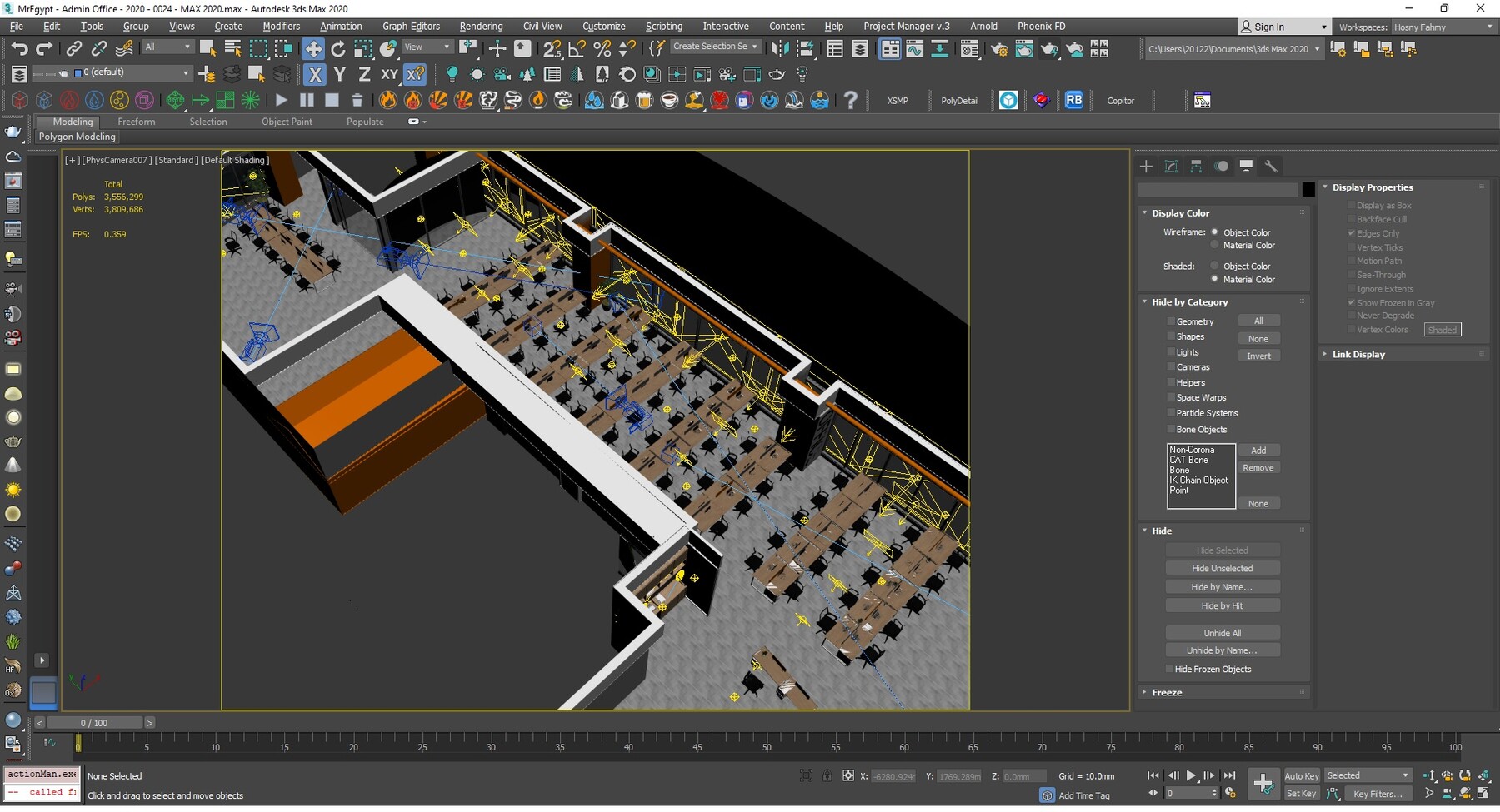Expand the Freeze rollout

tap(1167, 693)
